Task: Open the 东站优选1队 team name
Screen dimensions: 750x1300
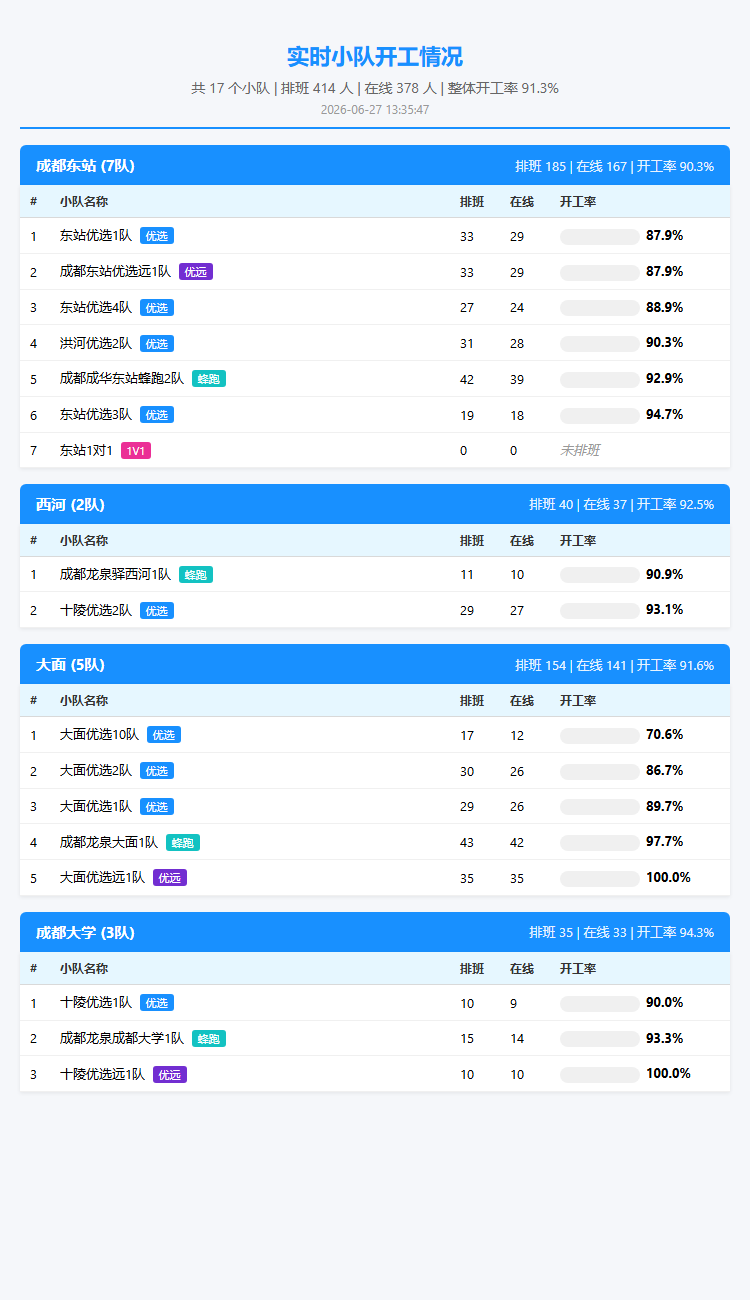Action: point(96,236)
